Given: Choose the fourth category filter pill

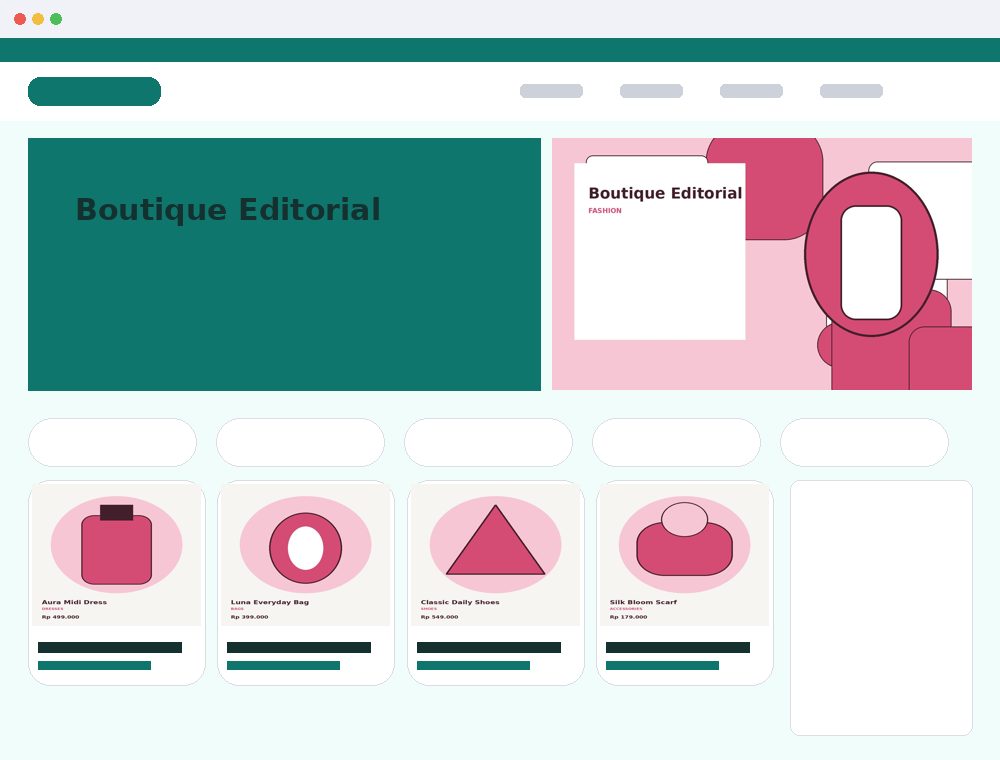Looking at the screenshot, I should pos(677,442).
